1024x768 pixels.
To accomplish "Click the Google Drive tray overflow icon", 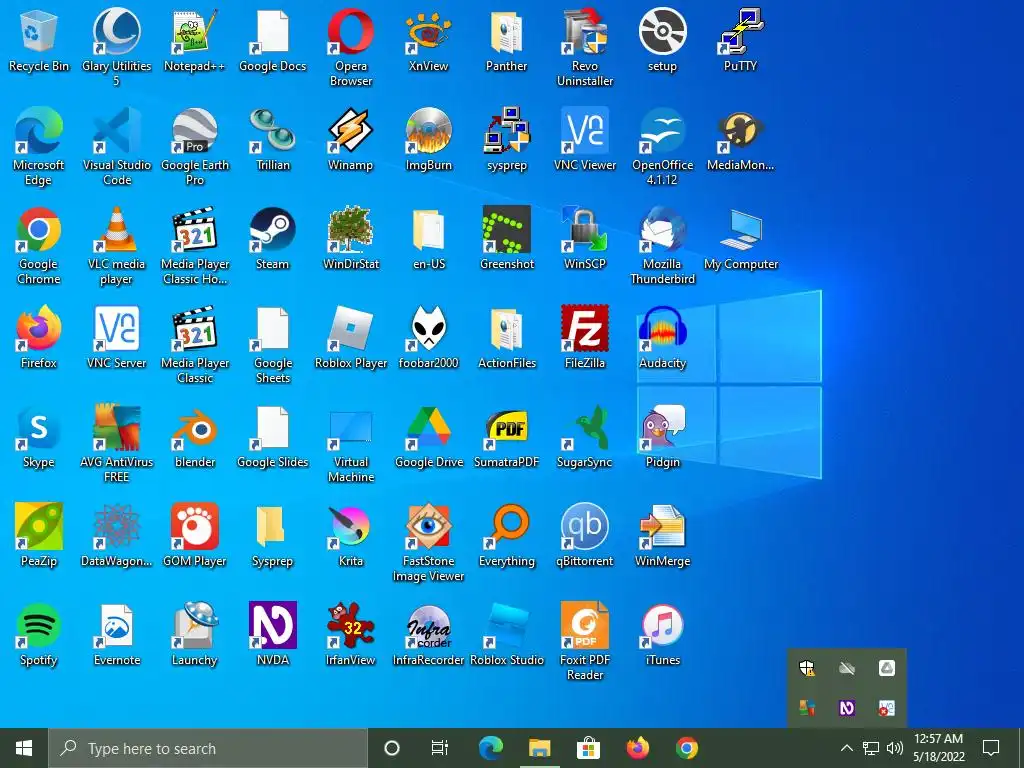I will (x=886, y=668).
